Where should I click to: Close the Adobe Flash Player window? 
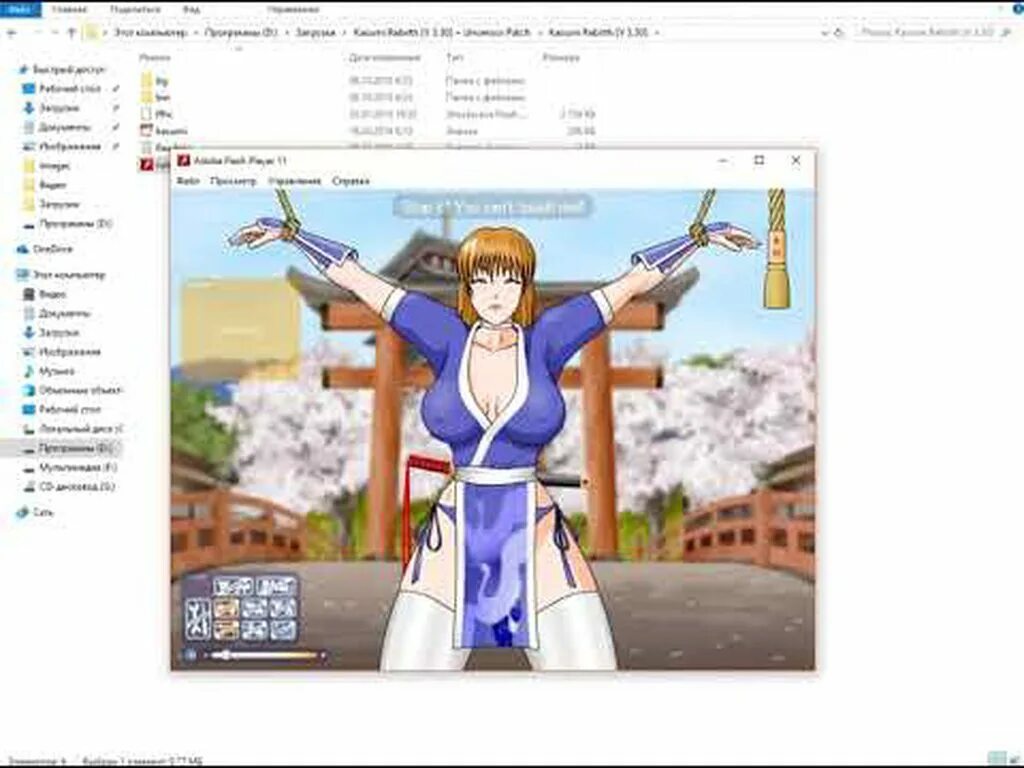click(795, 160)
